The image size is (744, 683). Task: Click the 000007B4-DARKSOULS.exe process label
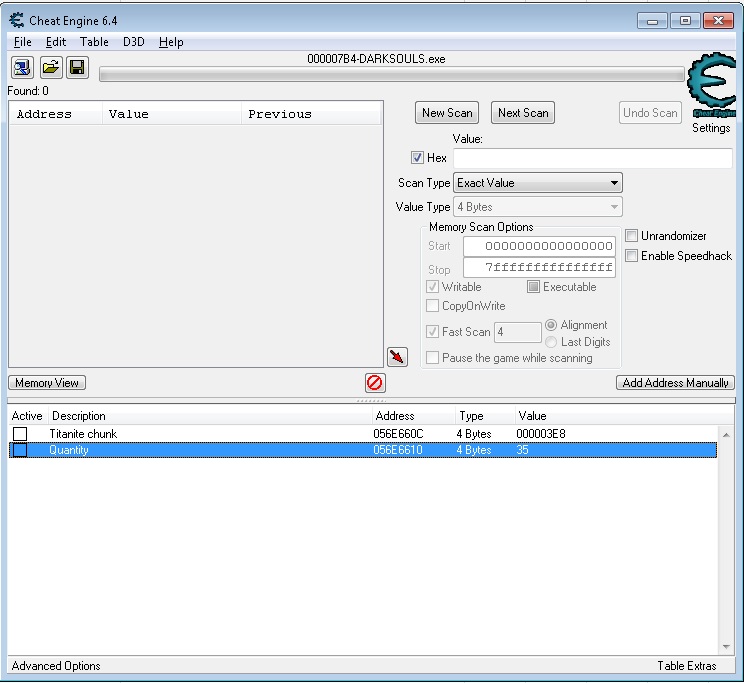pyautogui.click(x=376, y=59)
